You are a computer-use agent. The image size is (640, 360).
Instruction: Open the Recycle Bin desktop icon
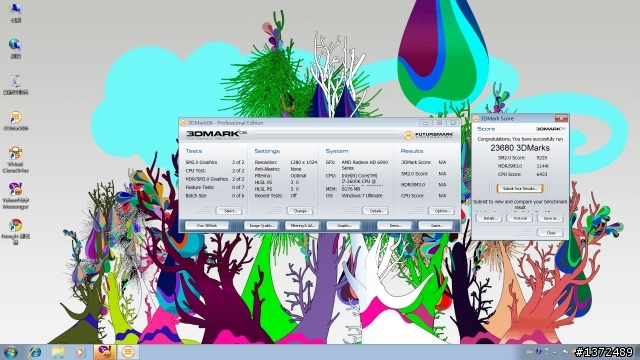coord(15,84)
